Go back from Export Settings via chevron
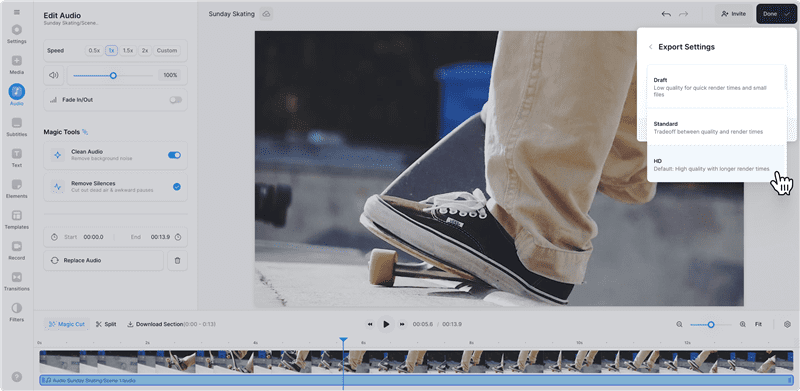 [651, 47]
